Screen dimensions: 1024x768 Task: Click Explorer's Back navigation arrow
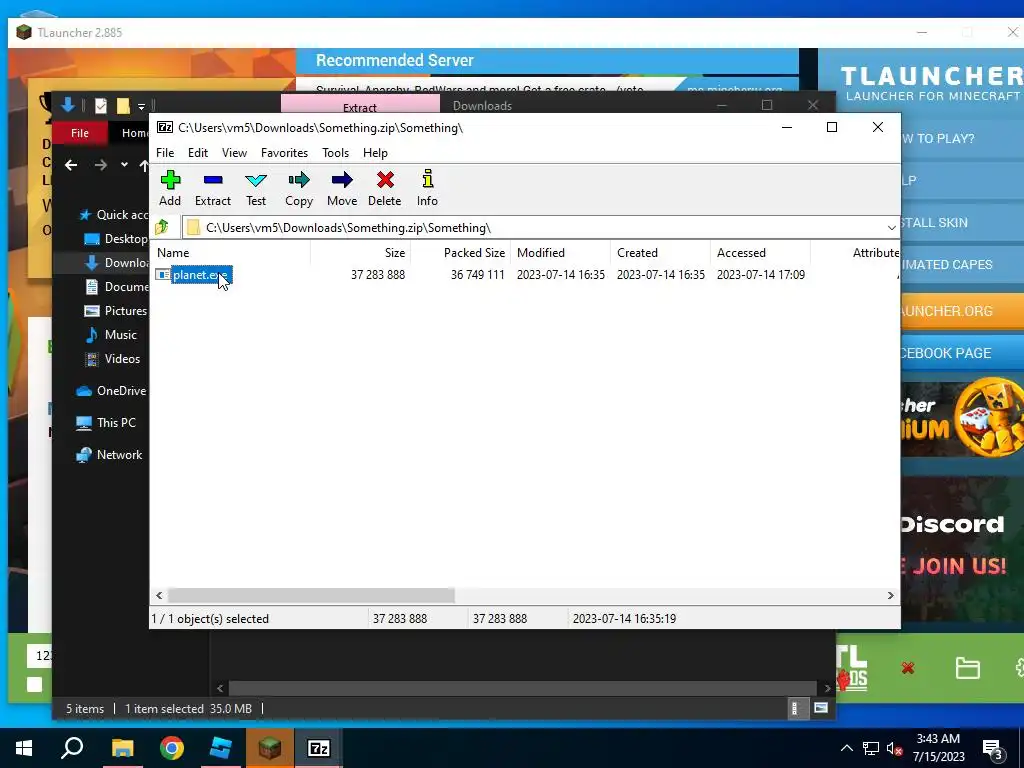[71, 166]
